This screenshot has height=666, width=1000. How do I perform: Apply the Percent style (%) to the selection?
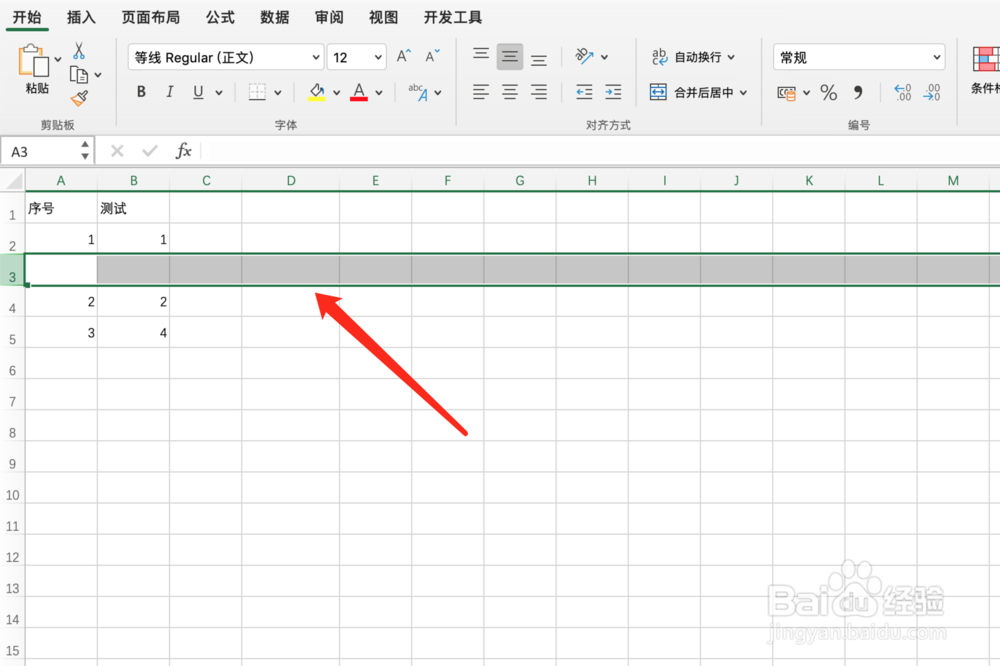[x=827, y=92]
